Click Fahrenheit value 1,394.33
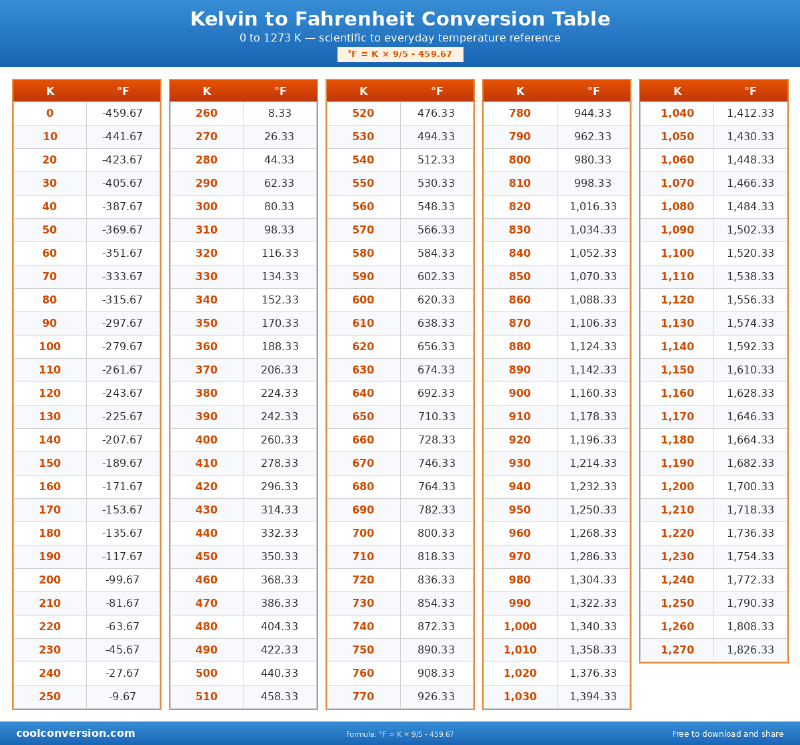Image resolution: width=800 pixels, height=745 pixels. pyautogui.click(x=593, y=697)
